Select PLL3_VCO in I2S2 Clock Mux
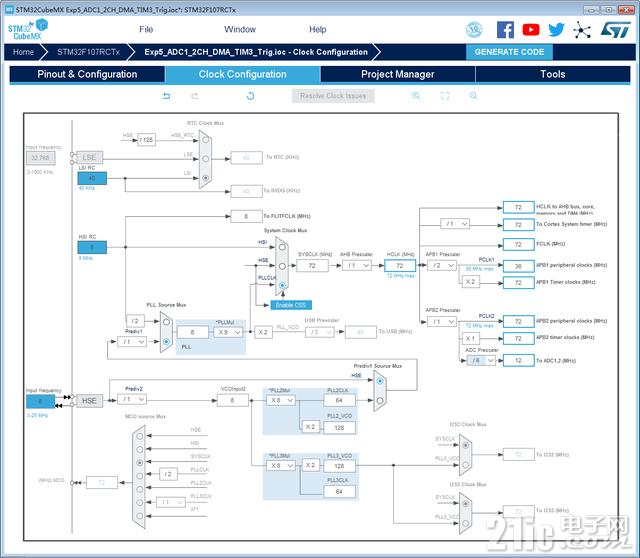This screenshot has width=640, height=558. 466,465
